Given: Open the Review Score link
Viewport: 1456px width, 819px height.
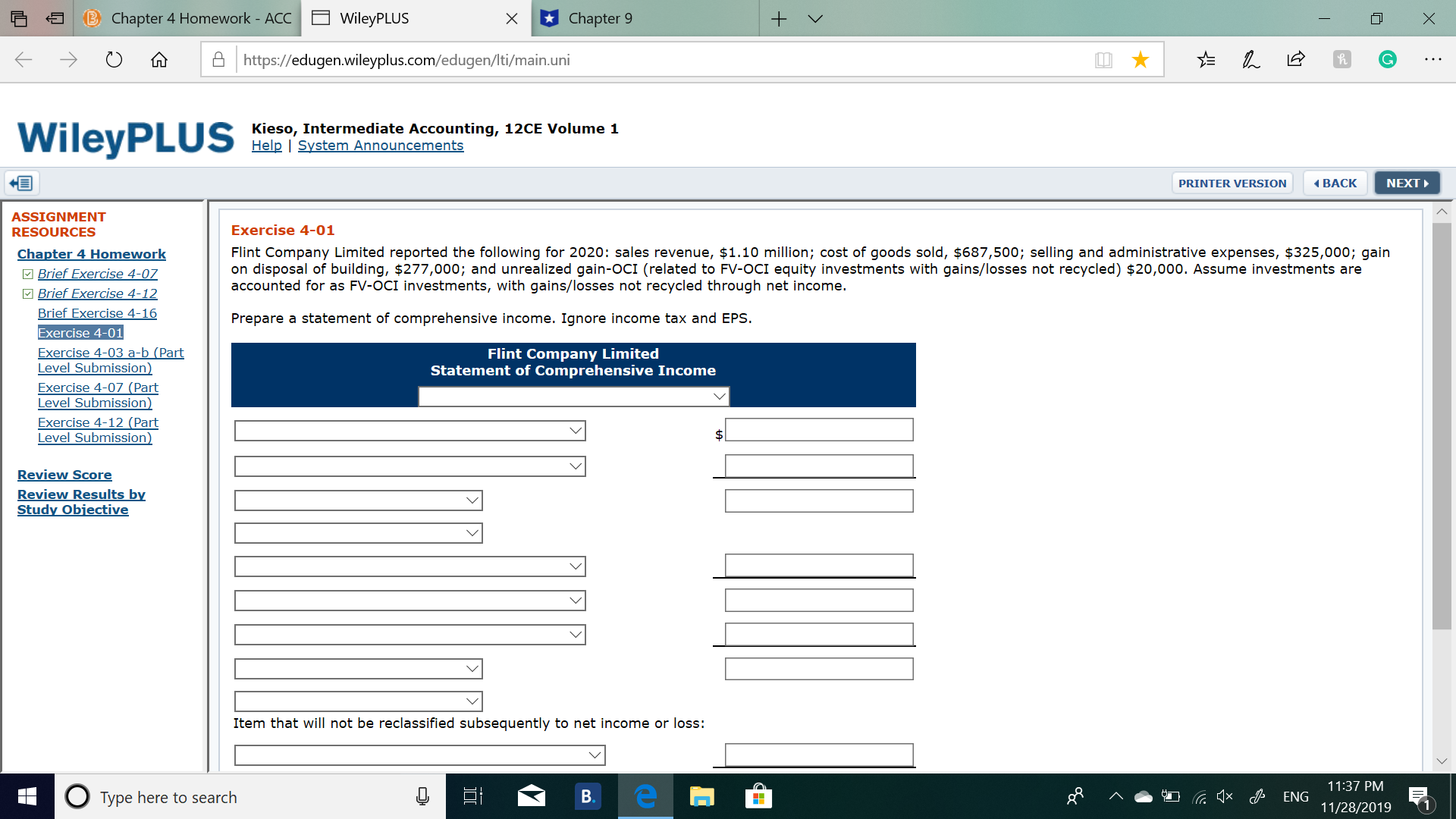Looking at the screenshot, I should pyautogui.click(x=64, y=475).
